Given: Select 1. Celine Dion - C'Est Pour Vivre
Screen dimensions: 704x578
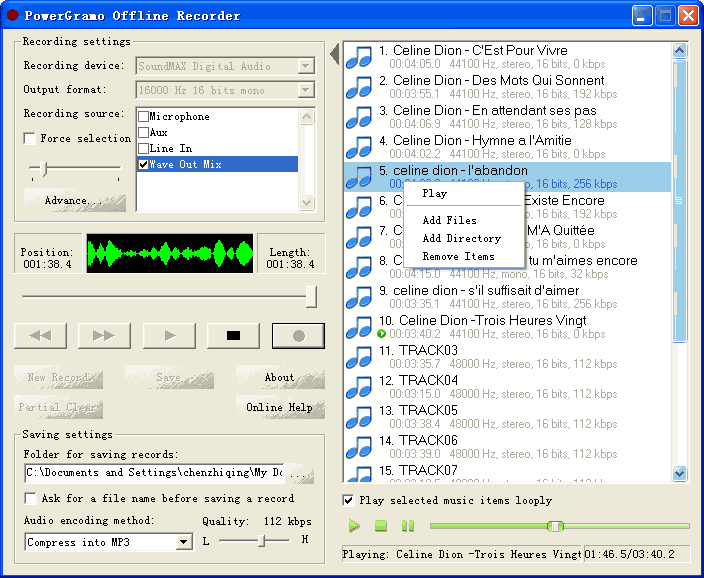Looking at the screenshot, I should (507, 57).
